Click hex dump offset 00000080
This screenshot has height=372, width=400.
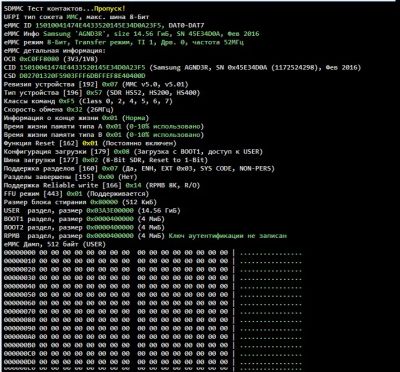19,320
